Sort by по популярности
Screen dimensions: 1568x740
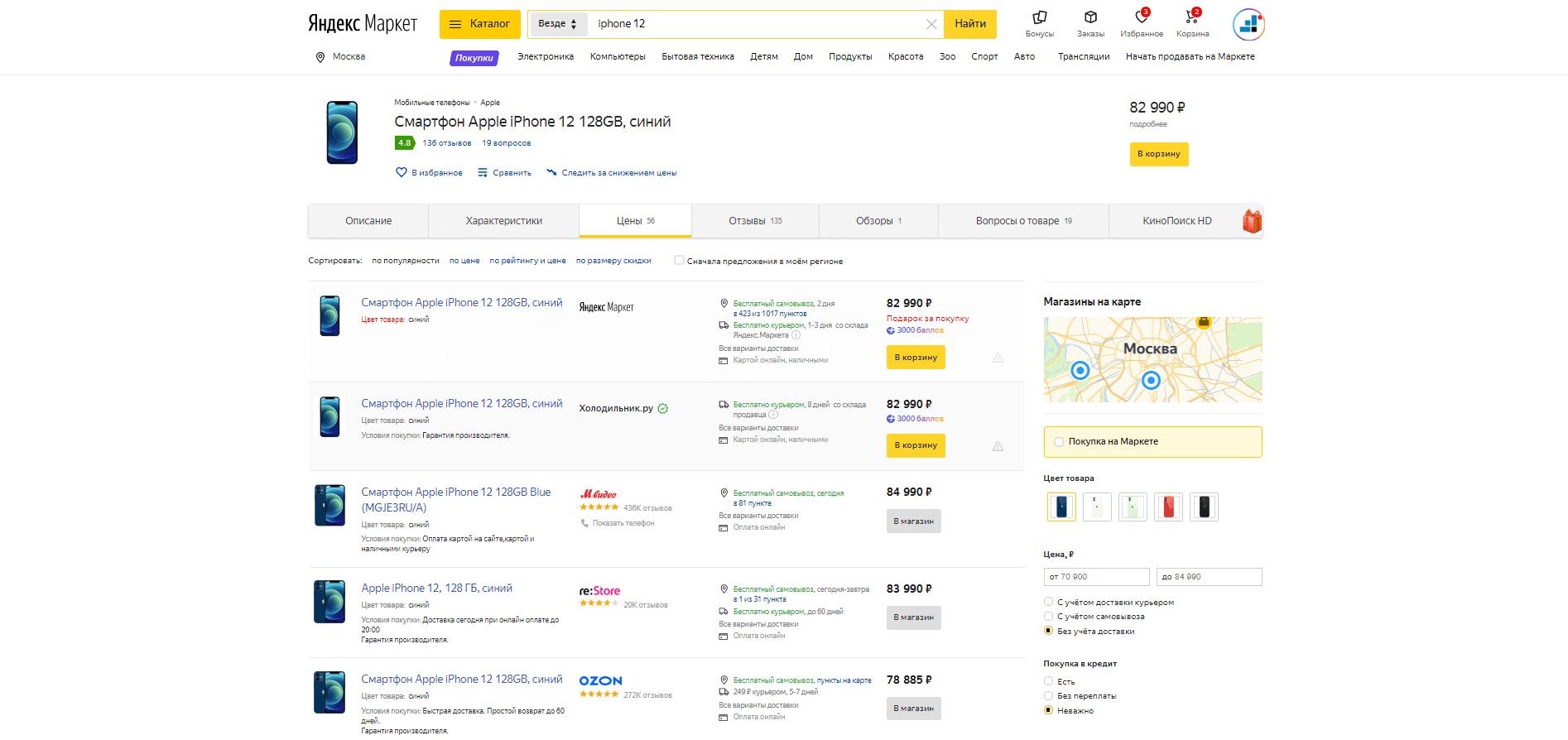406,261
